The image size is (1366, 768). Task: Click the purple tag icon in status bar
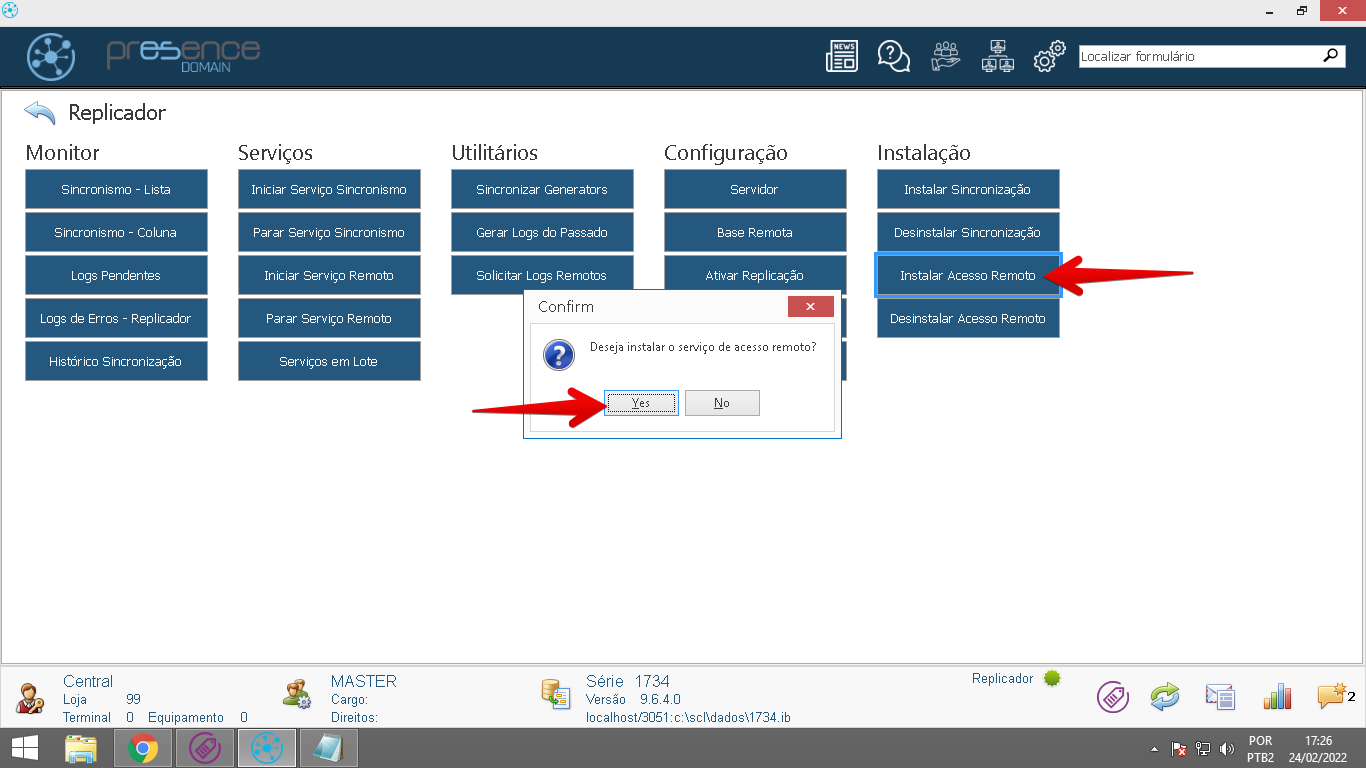1113,696
